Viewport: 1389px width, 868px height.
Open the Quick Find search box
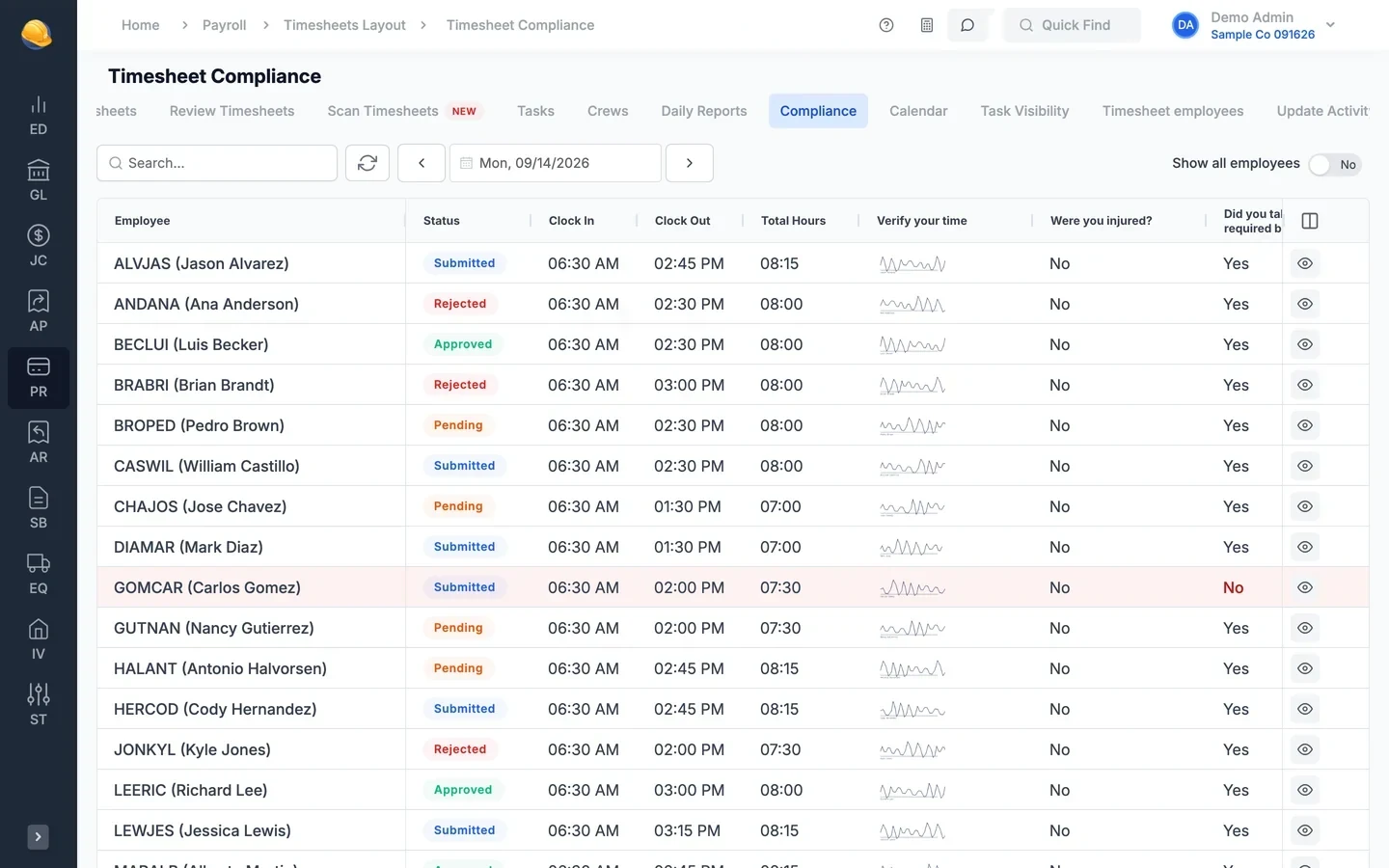point(1073,25)
